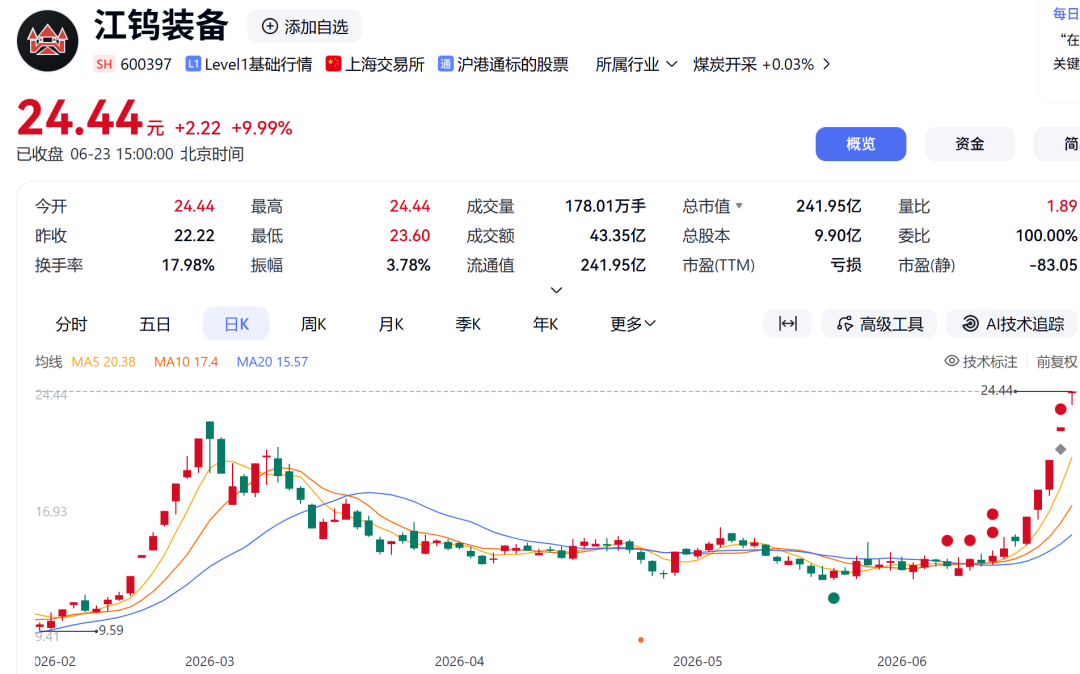Click the 24.44 main price
The height and width of the screenshot is (674, 1080).
[x=79, y=118]
